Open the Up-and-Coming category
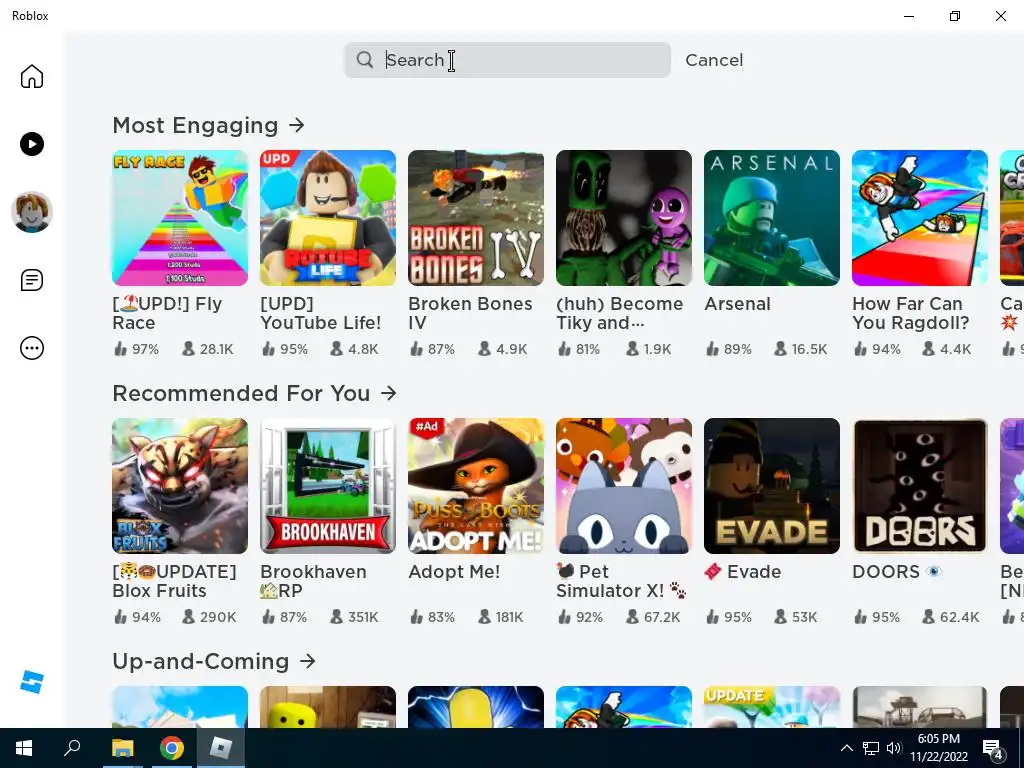The image size is (1024, 768). (214, 661)
